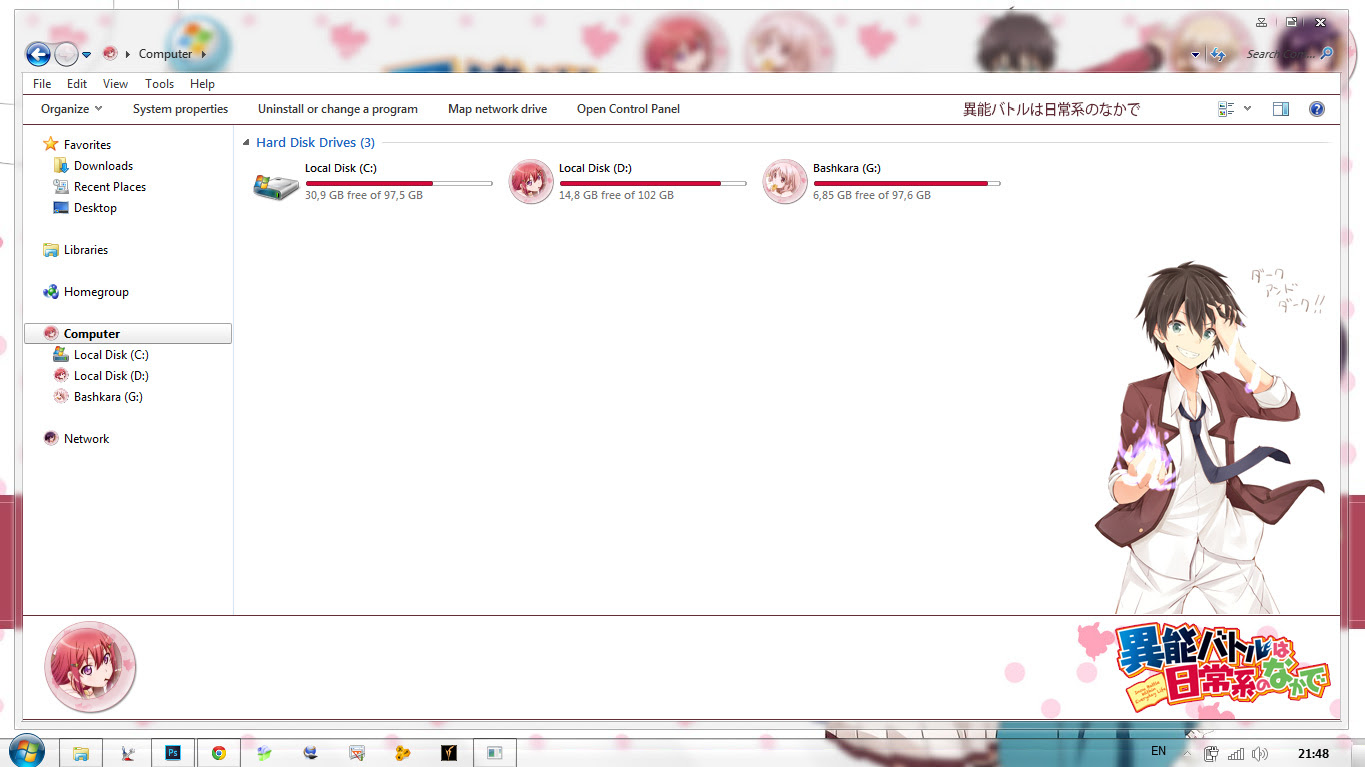Click the Bashkara (G:) usage bar
The height and width of the screenshot is (767, 1365).
907,183
